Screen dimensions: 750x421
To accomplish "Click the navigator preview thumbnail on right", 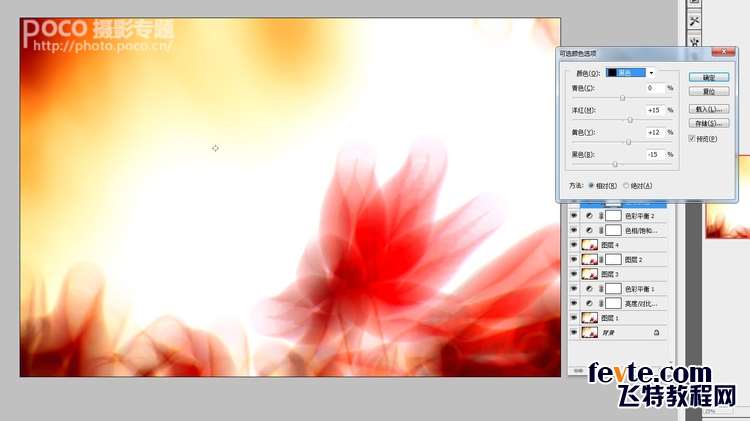I will click(728, 197).
